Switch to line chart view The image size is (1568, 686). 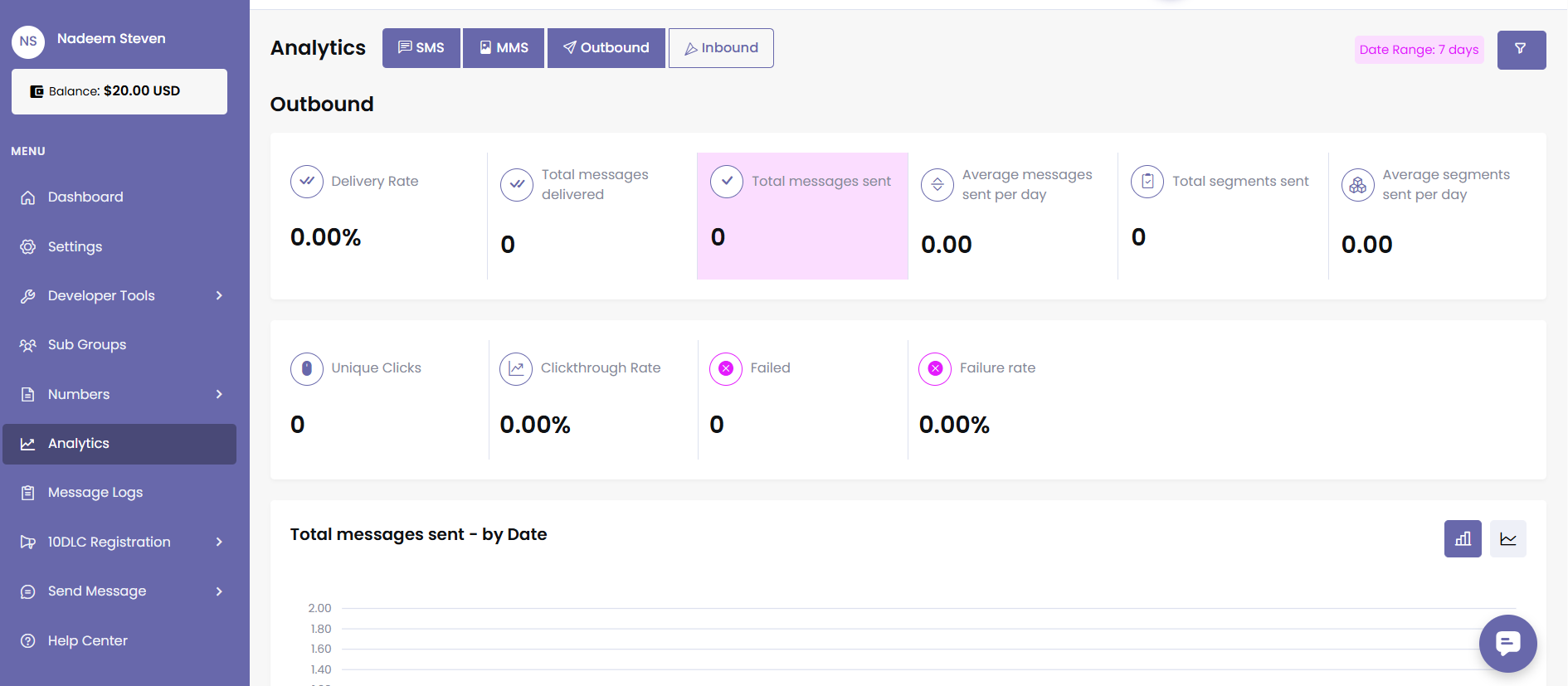pyautogui.click(x=1507, y=539)
